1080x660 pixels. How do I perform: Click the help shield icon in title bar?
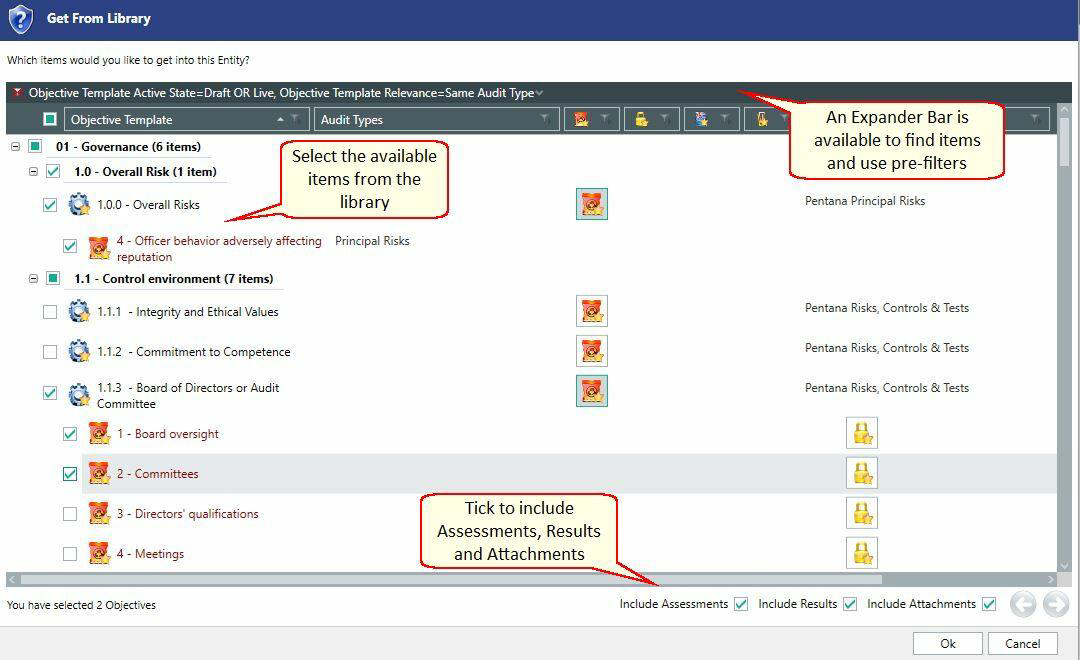click(x=21, y=19)
